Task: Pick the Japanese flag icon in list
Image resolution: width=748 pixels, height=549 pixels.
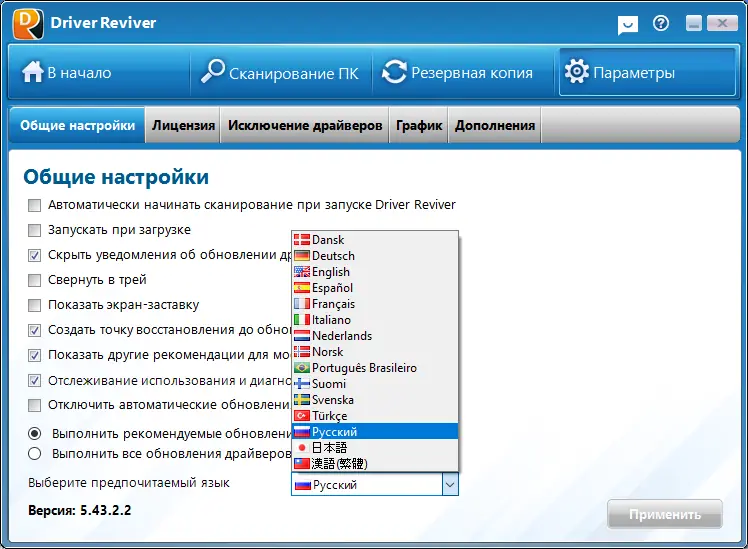Action: 301,447
